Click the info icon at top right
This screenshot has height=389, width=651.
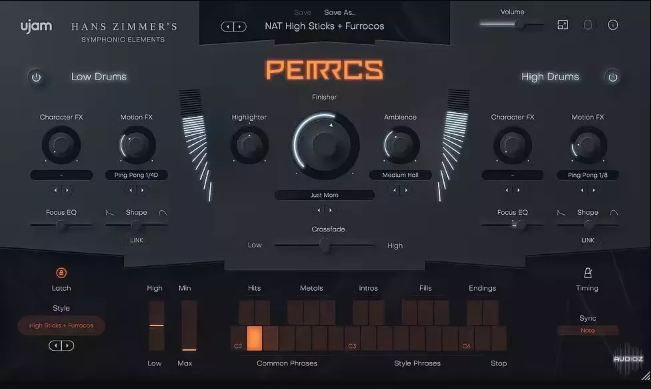[x=613, y=25]
